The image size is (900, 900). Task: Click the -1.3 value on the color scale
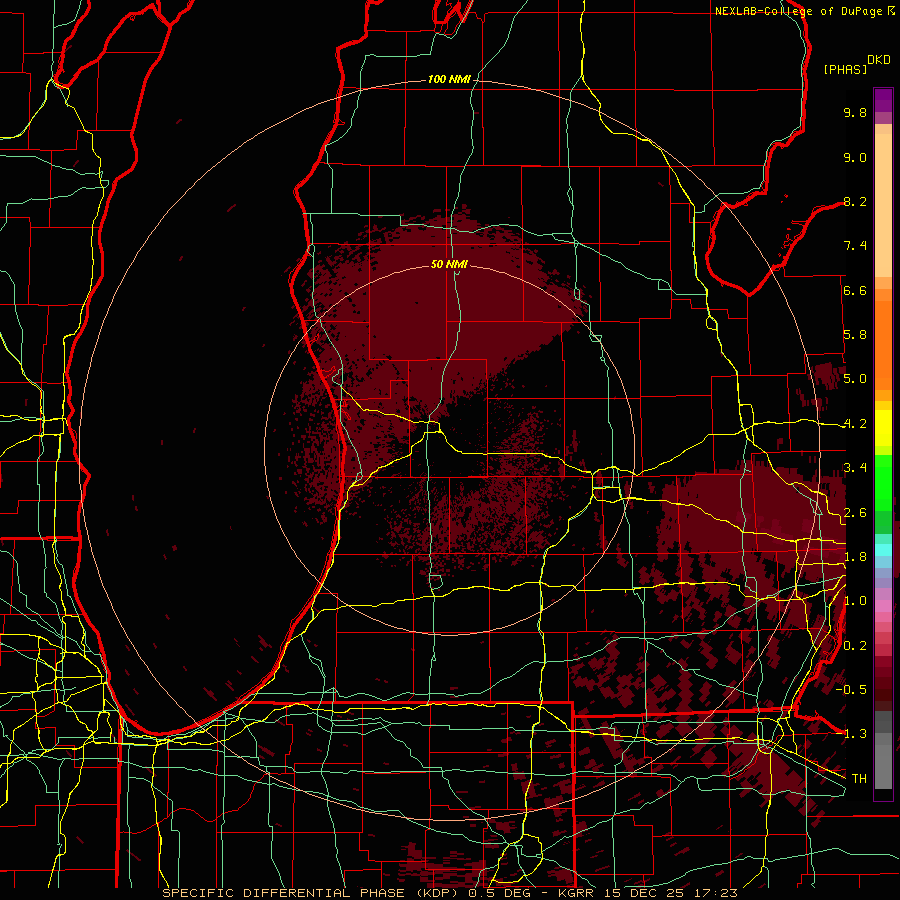coord(851,734)
